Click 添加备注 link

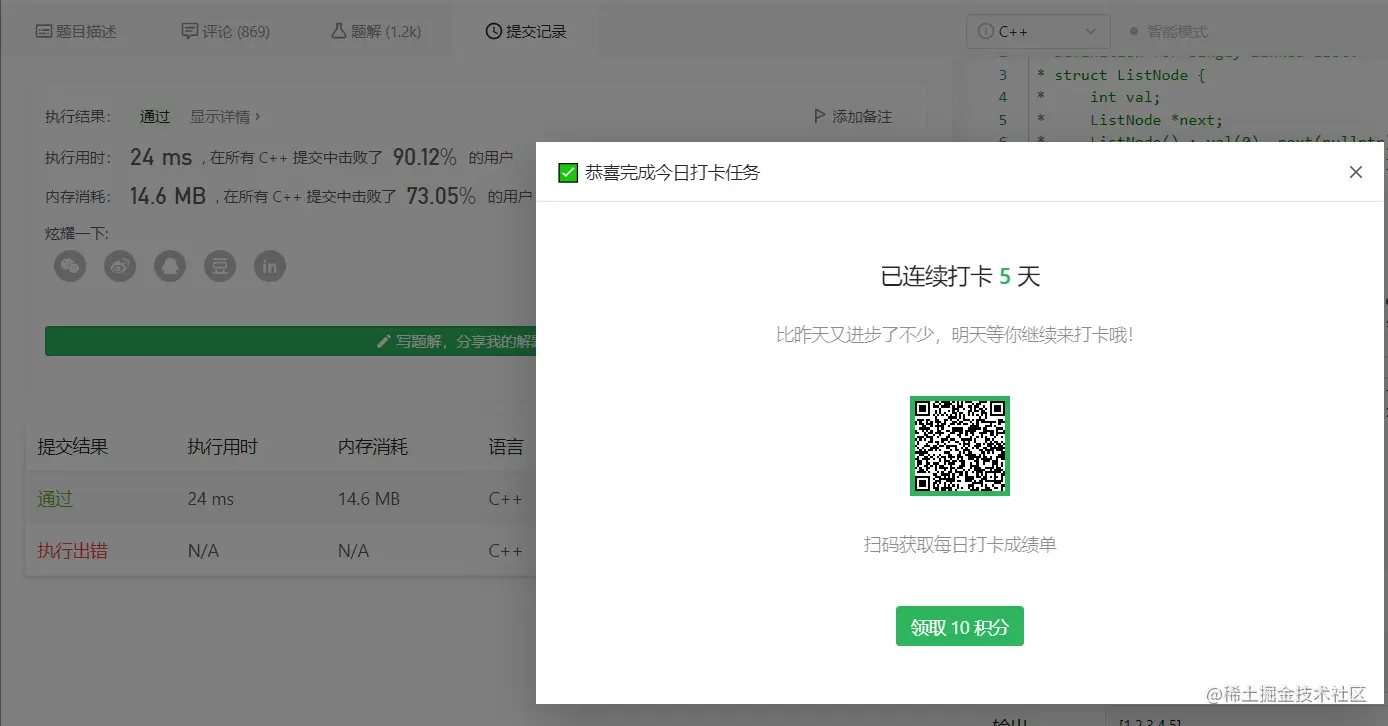[x=862, y=117]
